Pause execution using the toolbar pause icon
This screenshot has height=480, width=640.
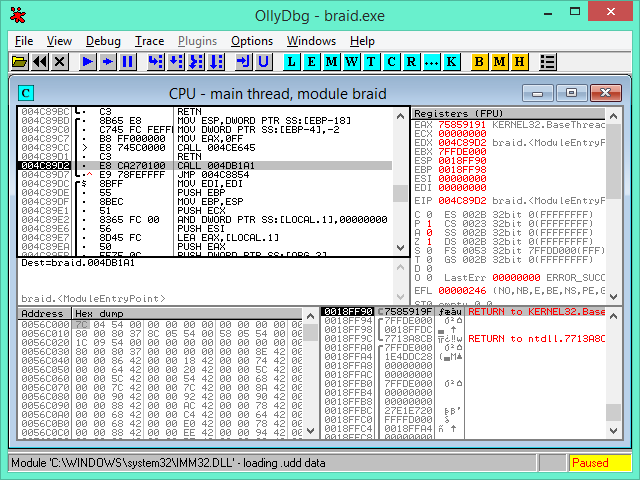pos(127,62)
